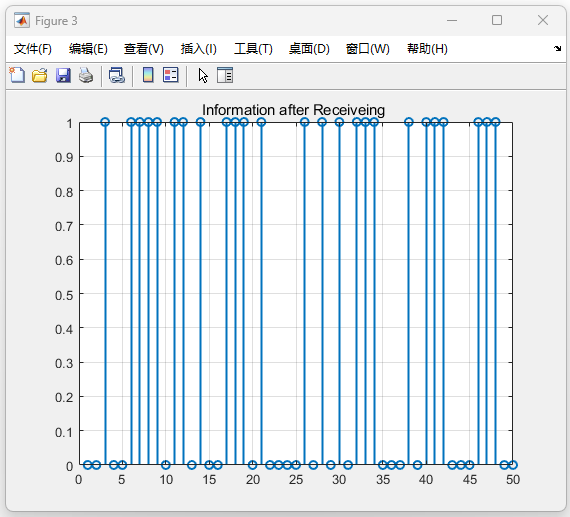Click the dock figure arrow at menu right
Image resolution: width=570 pixels, height=517 pixels.
click(557, 48)
